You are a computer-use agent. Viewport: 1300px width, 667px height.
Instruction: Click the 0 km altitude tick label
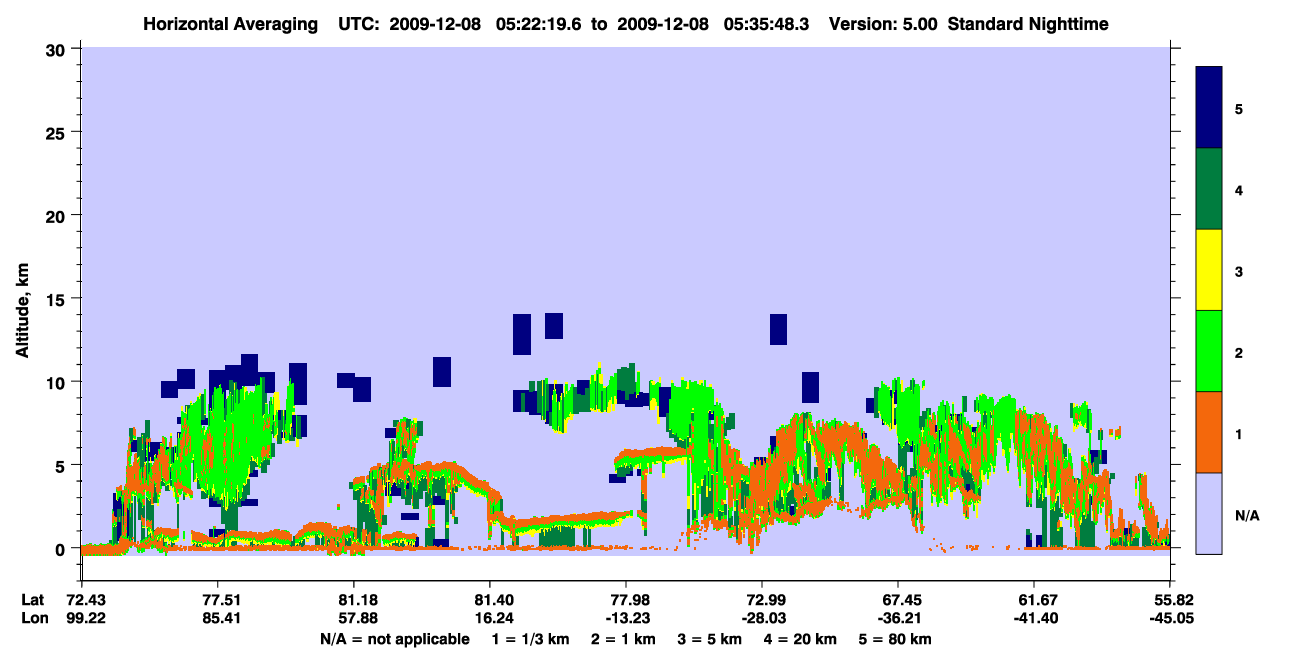62,549
